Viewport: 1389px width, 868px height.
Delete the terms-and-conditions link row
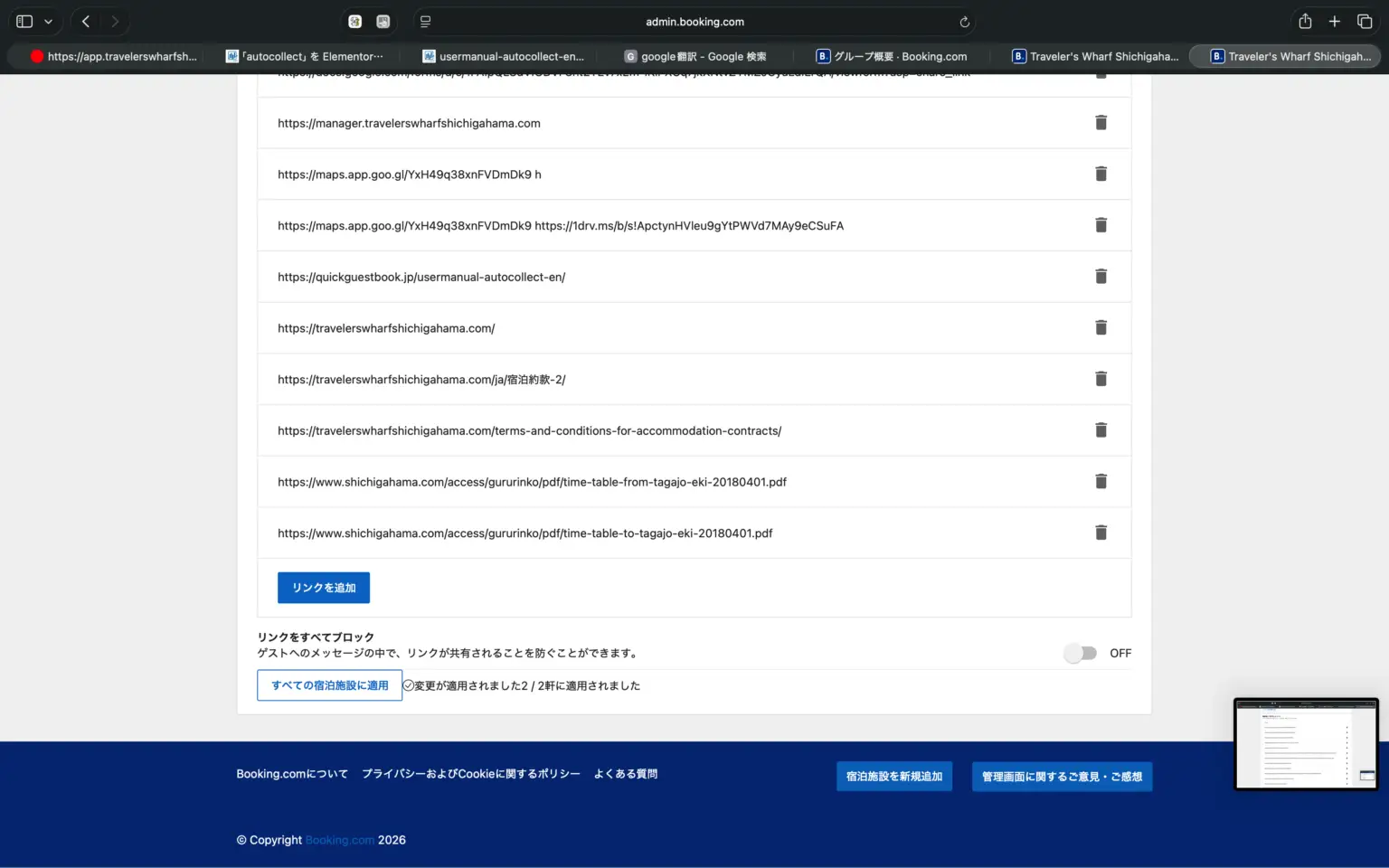[x=1101, y=430]
